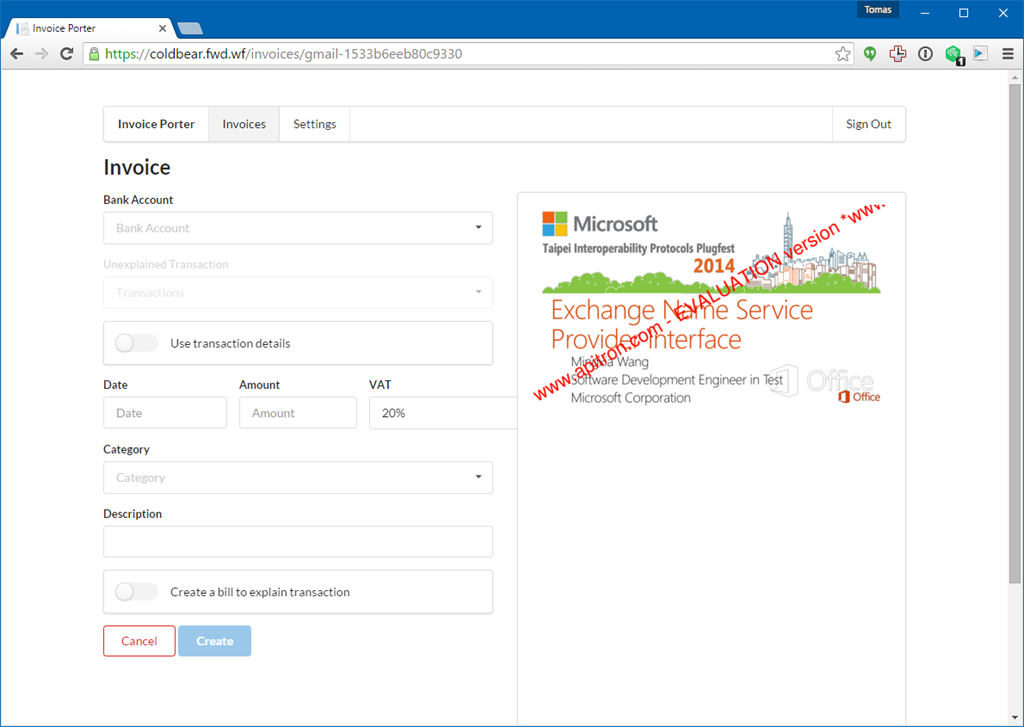This screenshot has height=727, width=1024.
Task: Open the green Hangouts extension icon
Action: (869, 54)
